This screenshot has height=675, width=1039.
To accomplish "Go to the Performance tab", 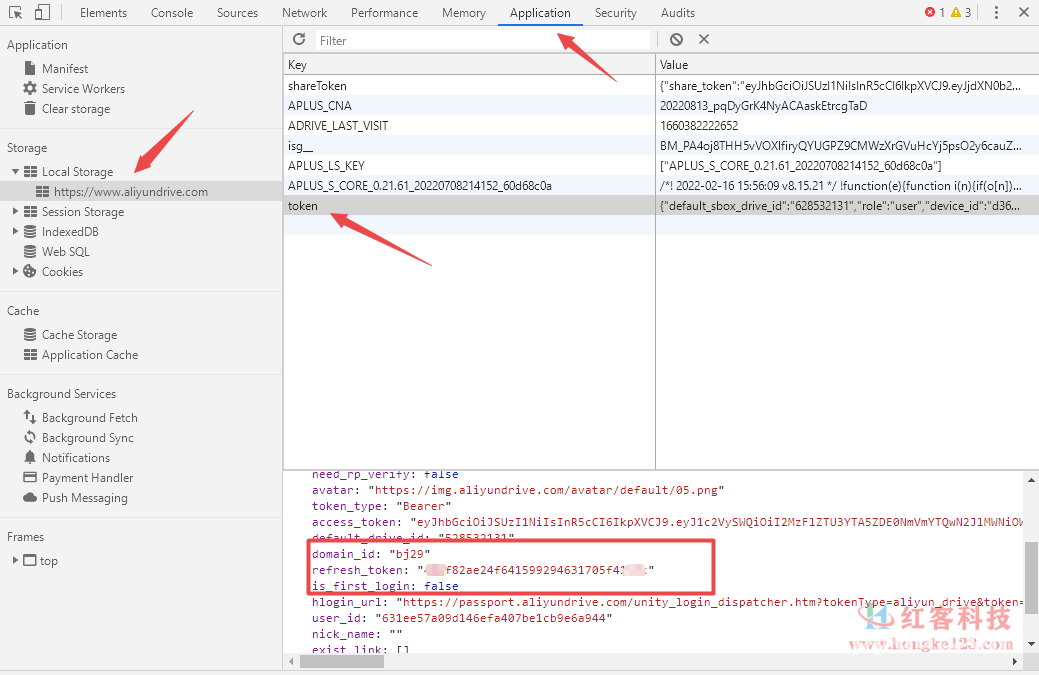I will click(x=384, y=13).
